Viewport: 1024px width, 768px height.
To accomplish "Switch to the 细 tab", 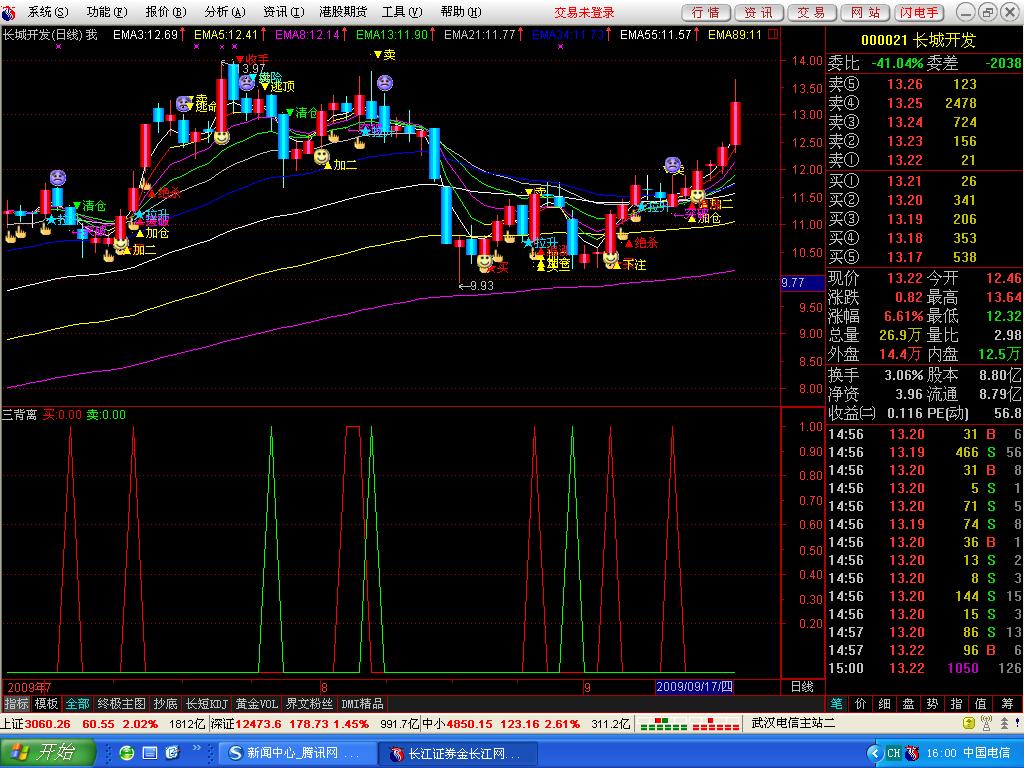I will 884,703.
